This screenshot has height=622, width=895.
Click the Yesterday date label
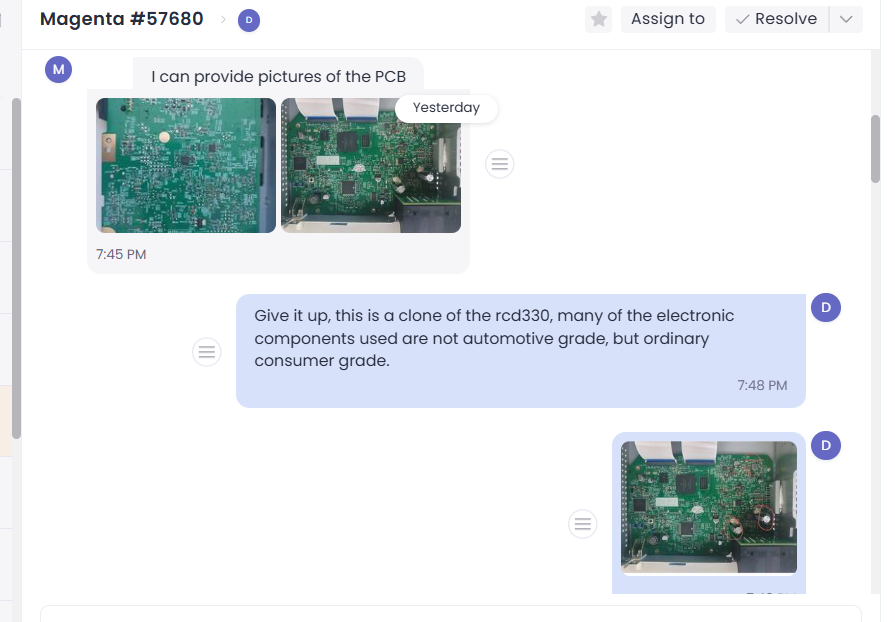[446, 108]
